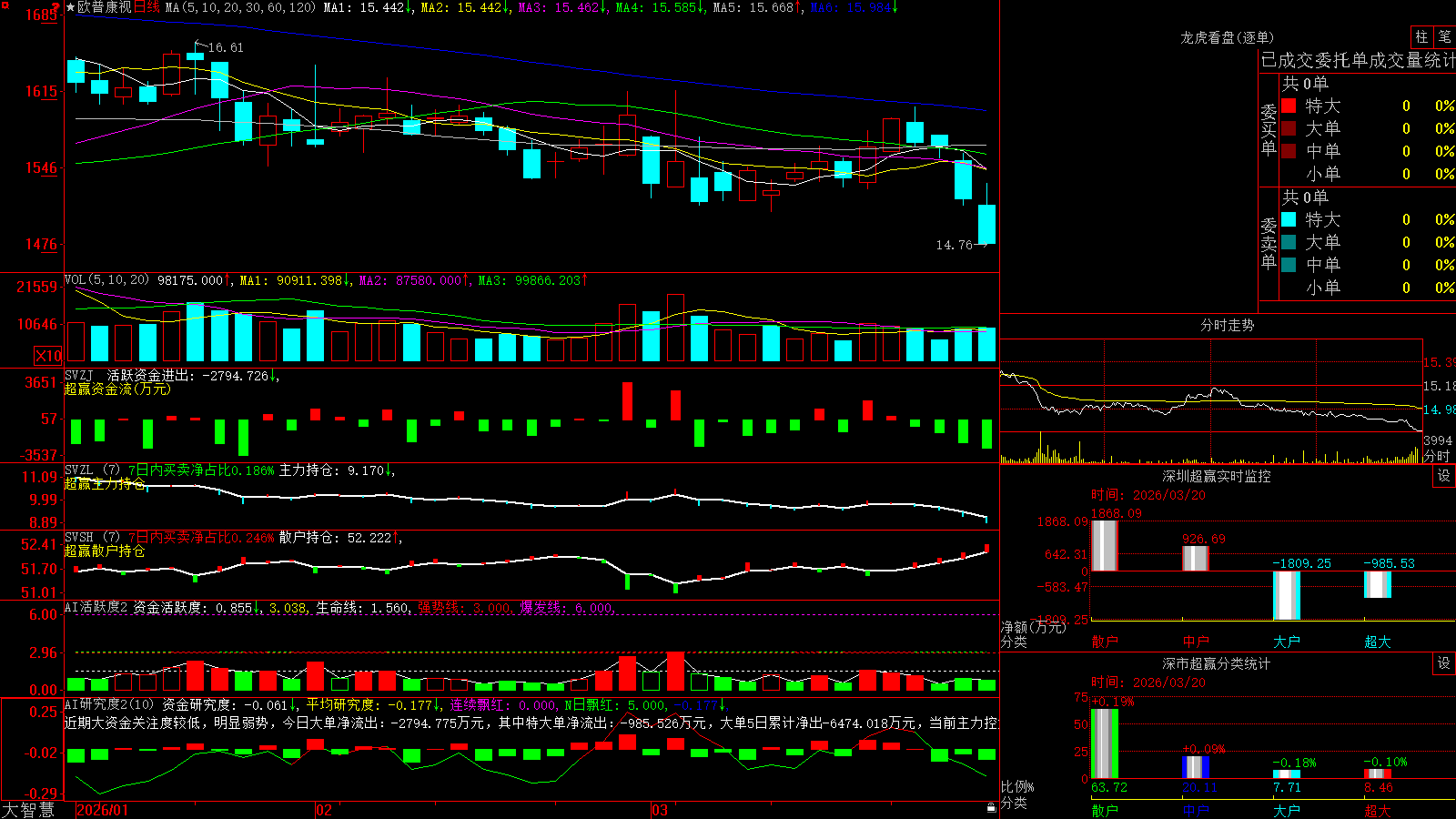1456x819 pixels.
Task: Click the red question mark icon above the chart
Action: (56, 7)
